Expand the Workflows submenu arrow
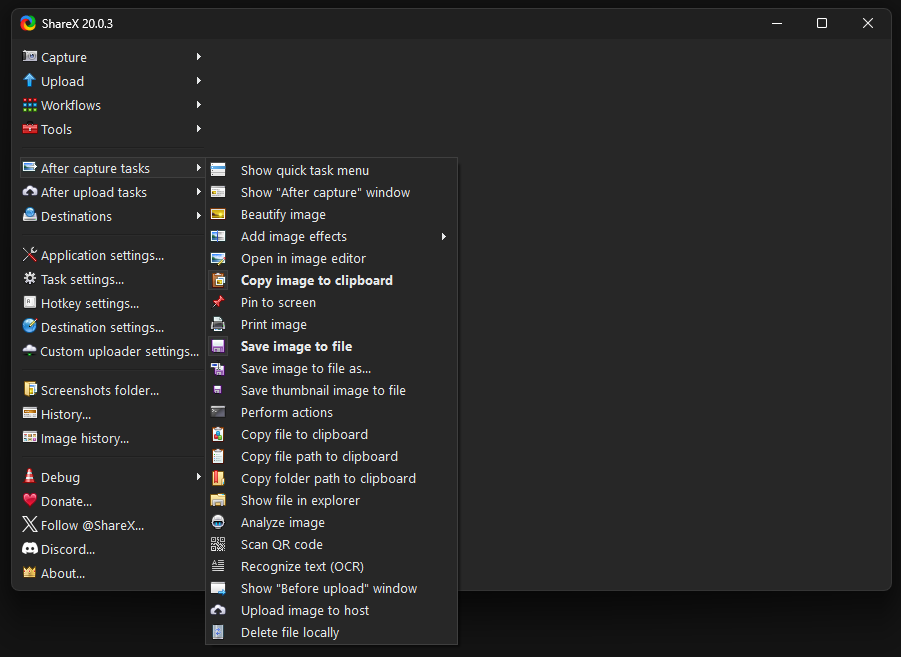This screenshot has width=901, height=657. (x=198, y=105)
